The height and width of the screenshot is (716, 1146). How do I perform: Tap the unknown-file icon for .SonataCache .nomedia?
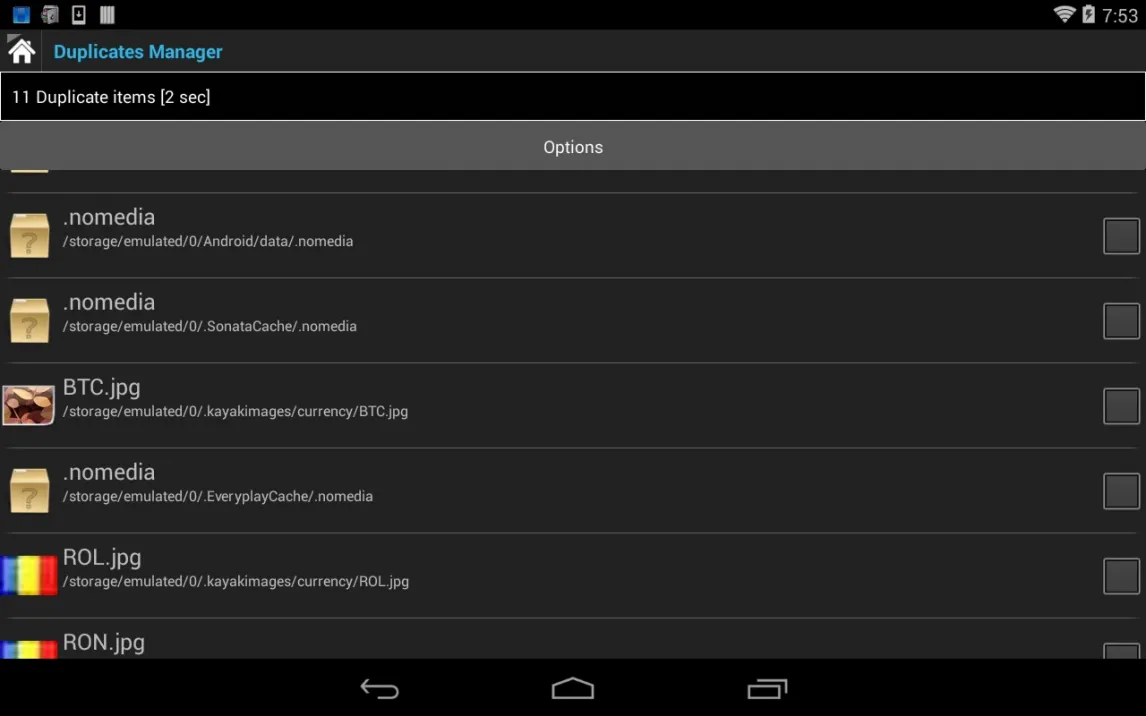tap(29, 320)
